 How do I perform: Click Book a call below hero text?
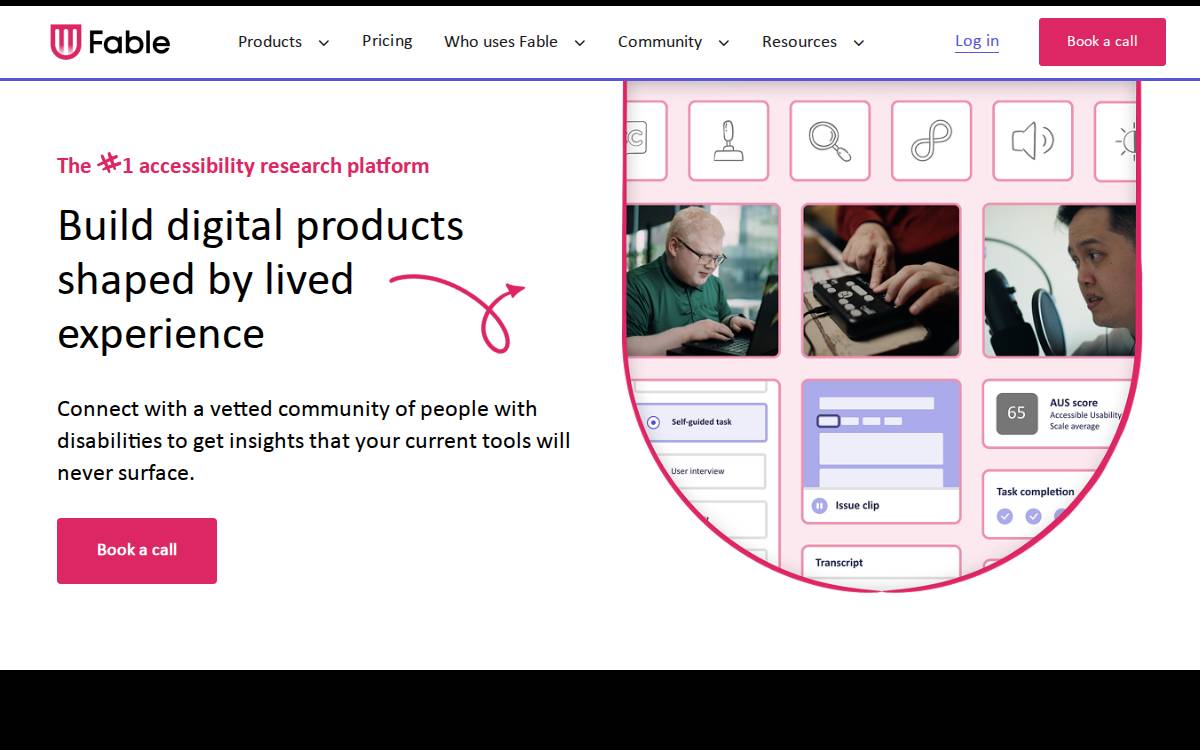coord(137,550)
